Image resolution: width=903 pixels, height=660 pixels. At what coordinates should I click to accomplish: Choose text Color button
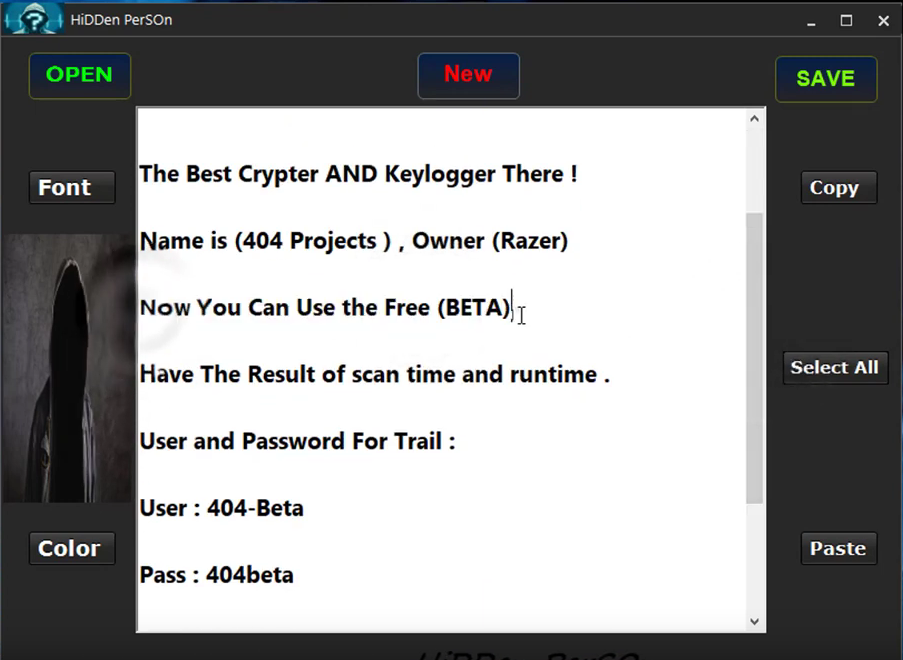coord(72,548)
